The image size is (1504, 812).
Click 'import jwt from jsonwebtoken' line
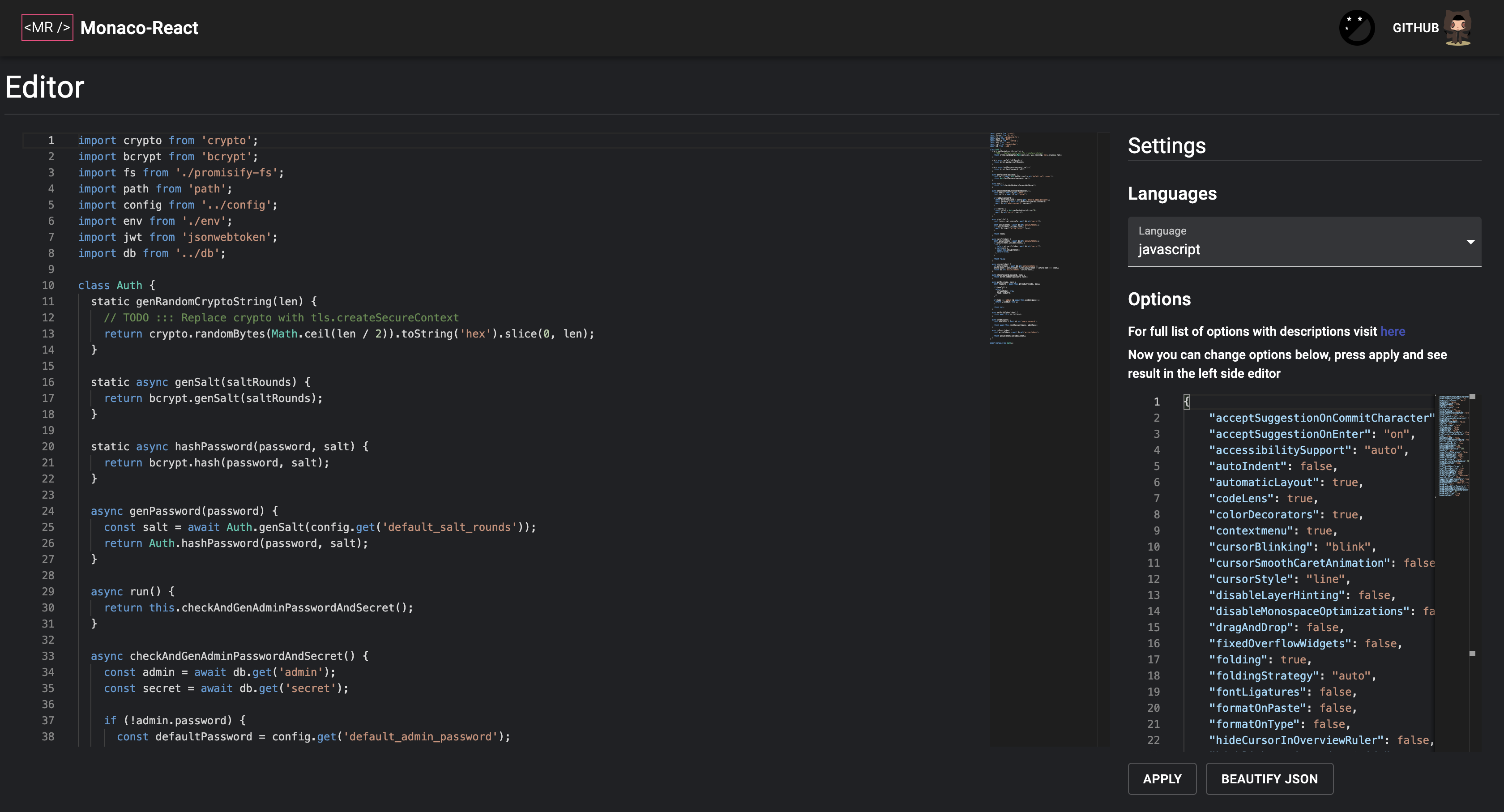coord(178,237)
